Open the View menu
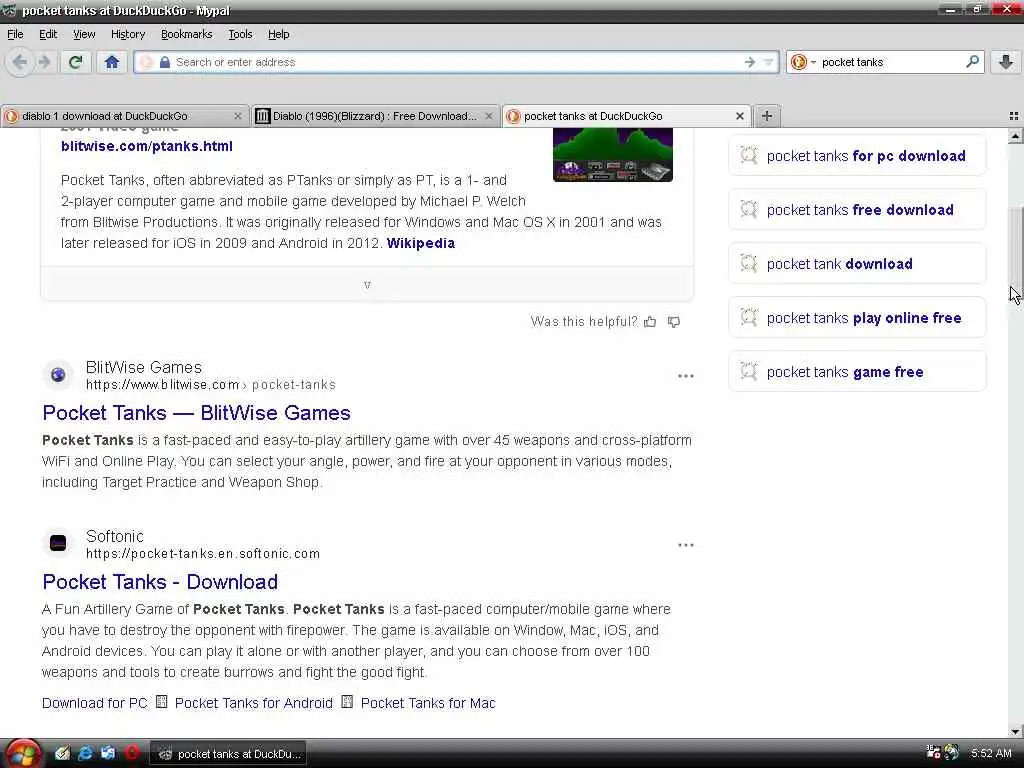Viewport: 1024px width, 768px height. (x=84, y=34)
